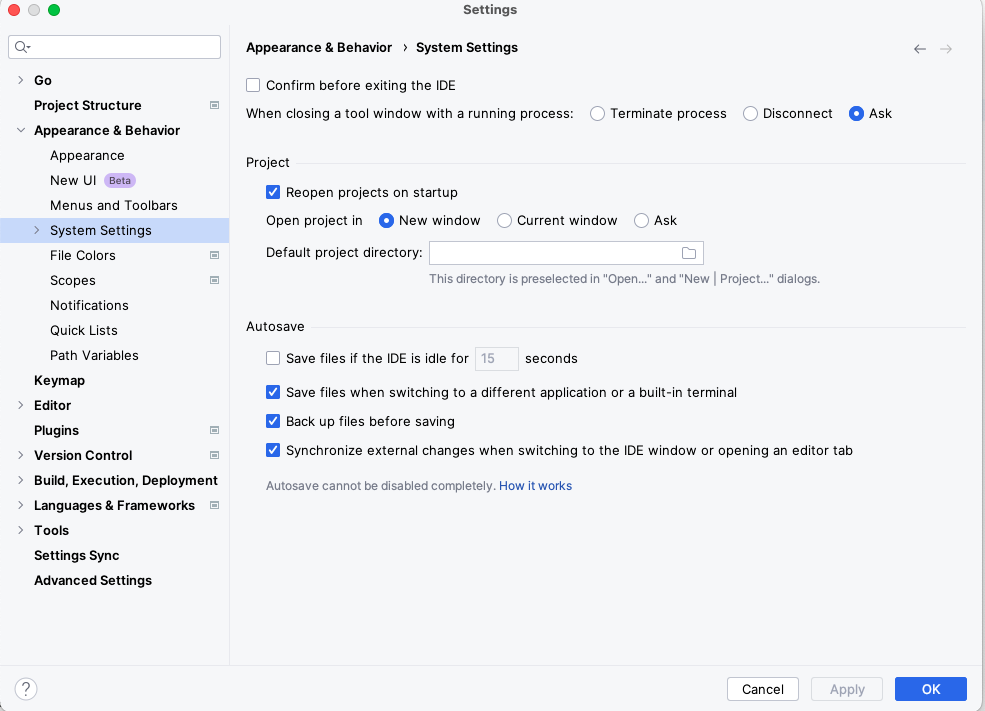
Task: Click project-level icon beside Plugins
Action: tap(214, 430)
